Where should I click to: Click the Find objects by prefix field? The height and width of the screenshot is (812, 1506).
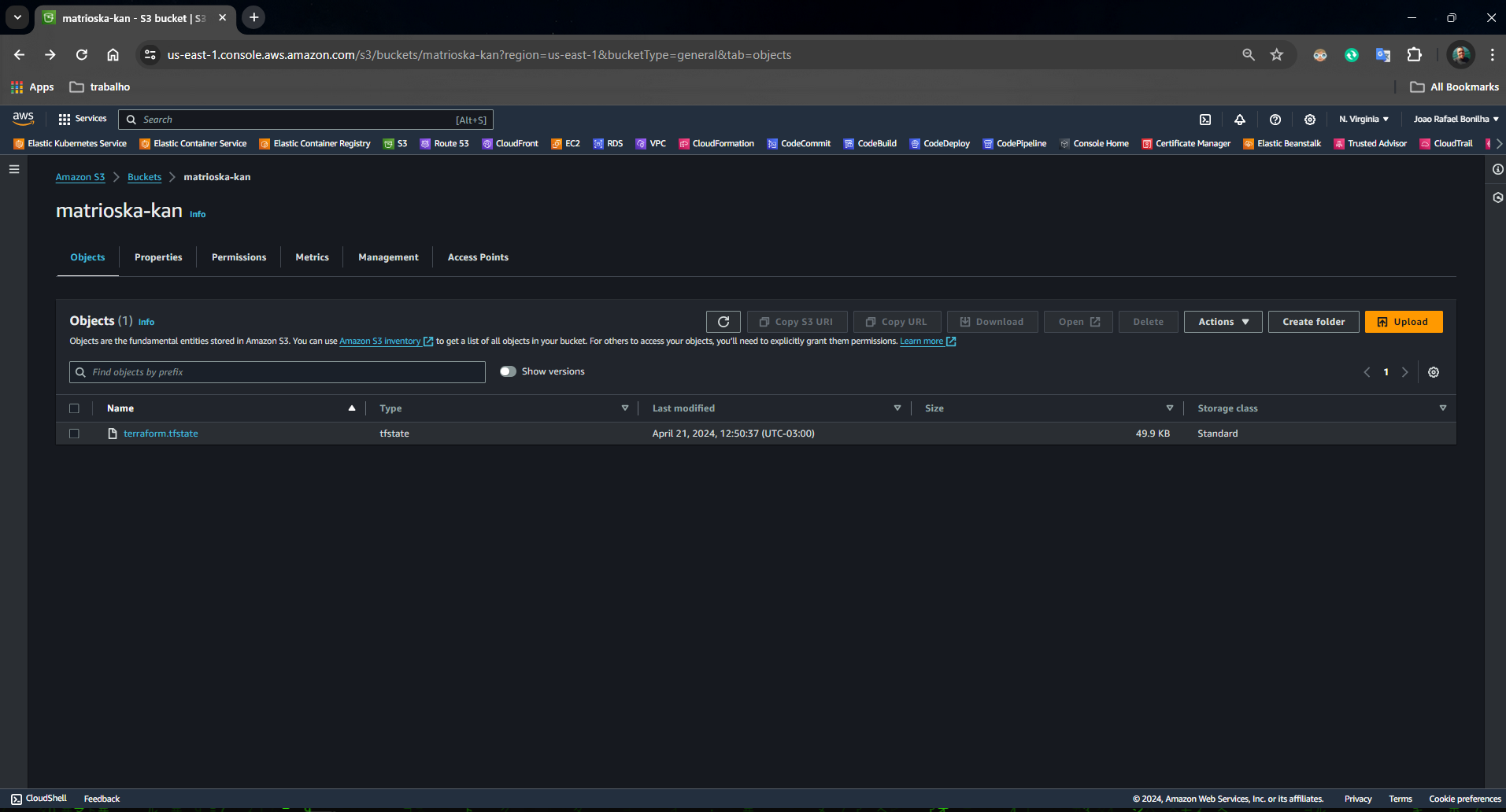pos(277,372)
